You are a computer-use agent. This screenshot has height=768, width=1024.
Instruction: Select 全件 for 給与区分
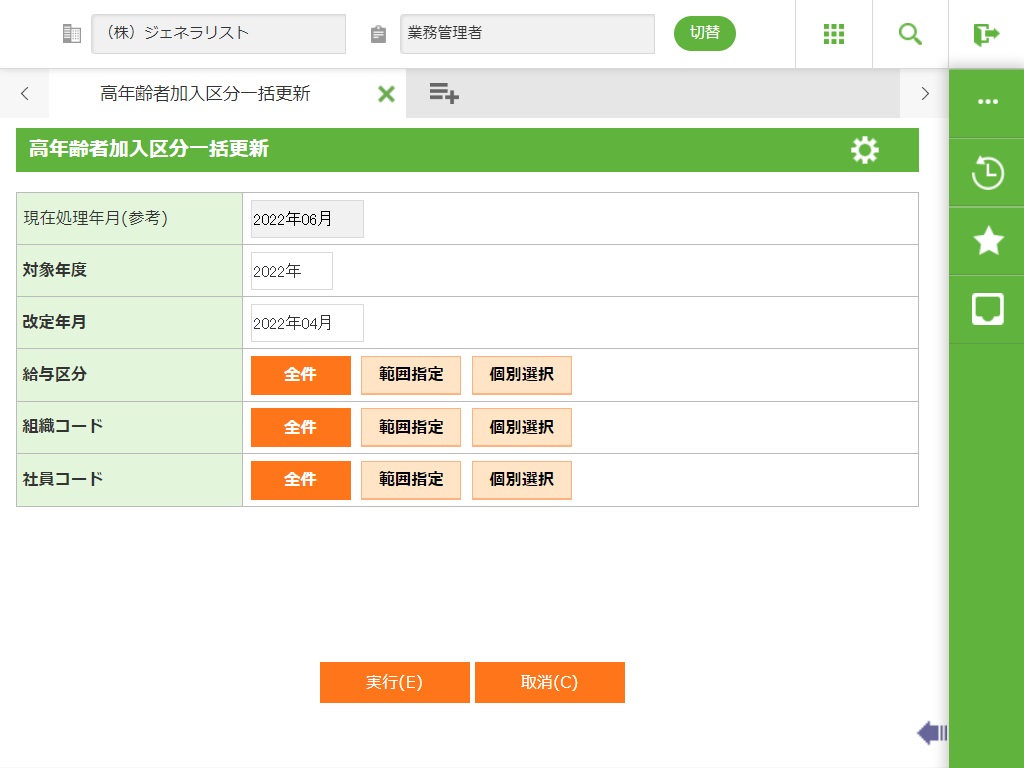(x=300, y=375)
